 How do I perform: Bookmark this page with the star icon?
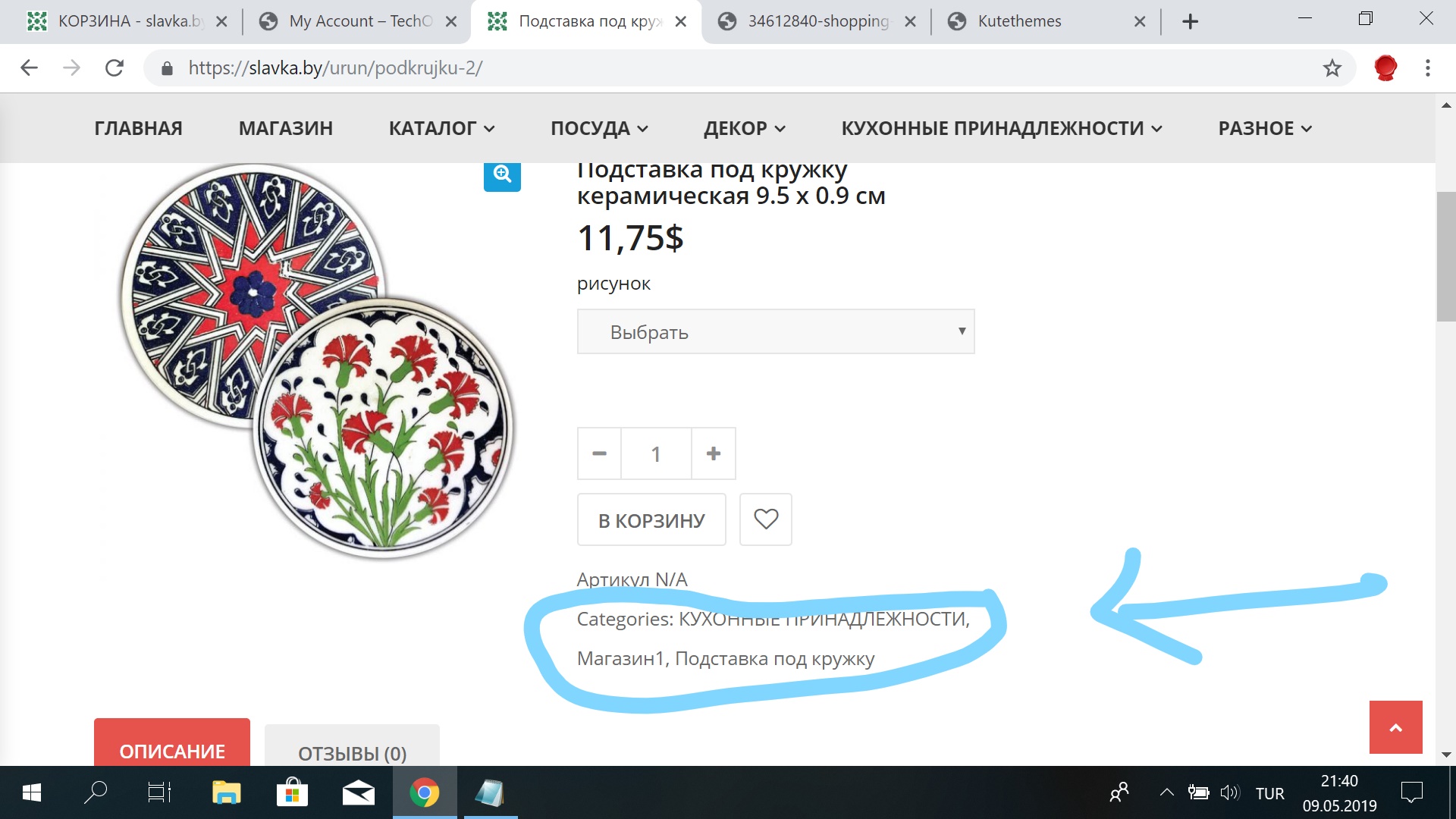[1332, 68]
